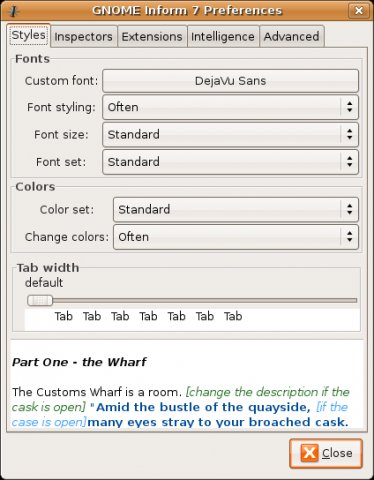Open the Font size dropdown

coord(230,135)
